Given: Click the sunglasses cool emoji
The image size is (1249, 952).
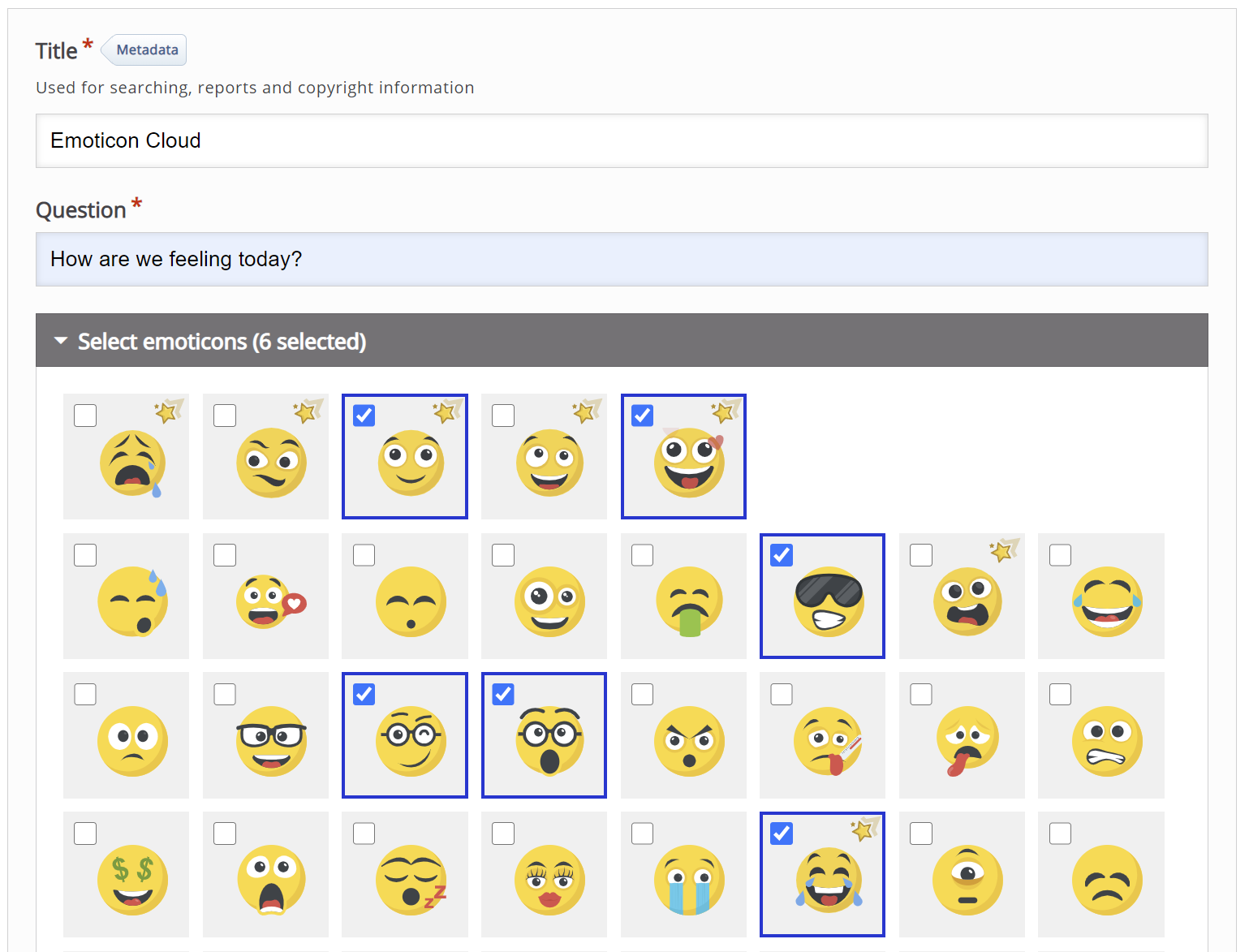Looking at the screenshot, I should click(828, 601).
